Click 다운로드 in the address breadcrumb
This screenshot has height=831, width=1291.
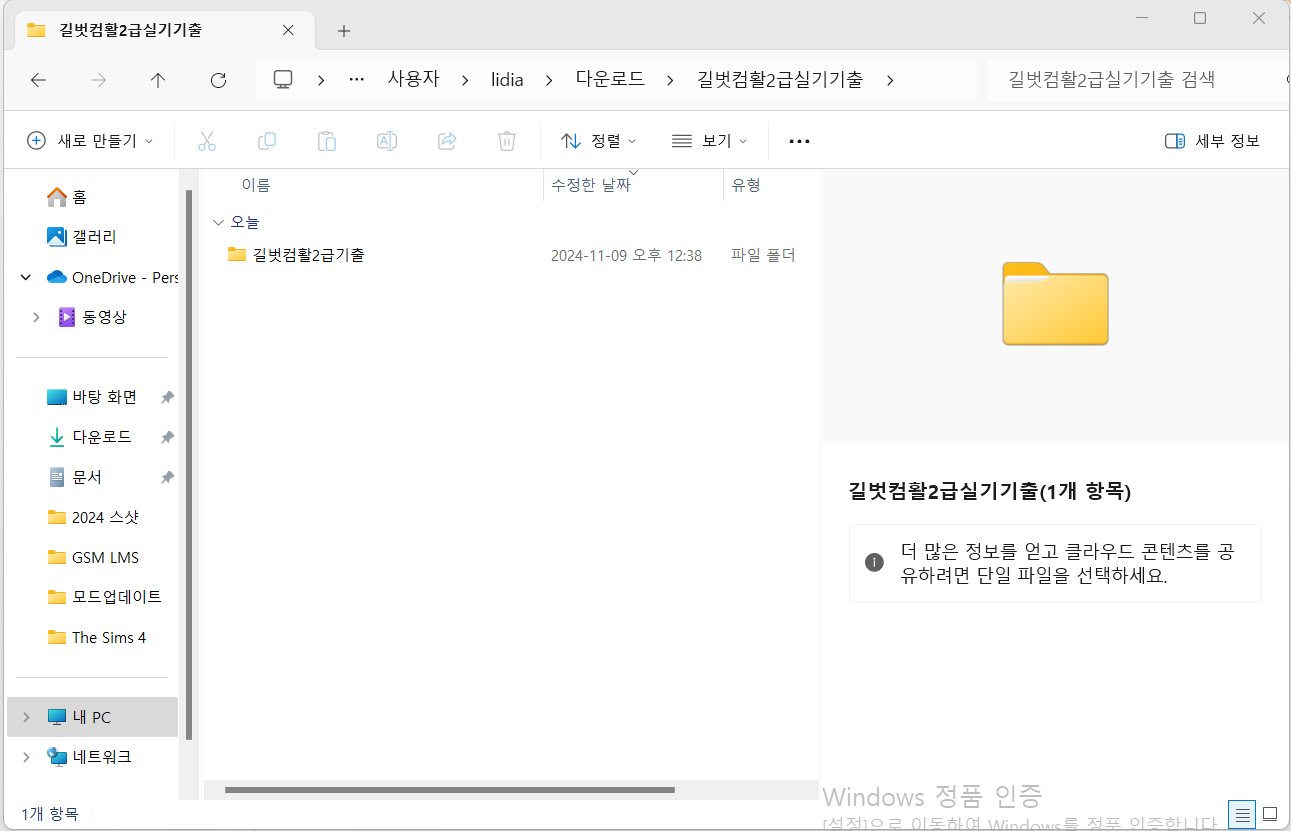pyautogui.click(x=610, y=80)
